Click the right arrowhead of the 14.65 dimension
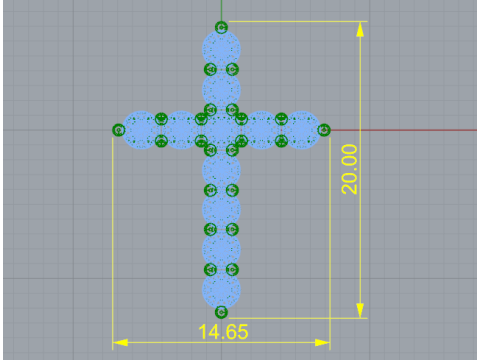This screenshot has width=480, height=360. tap(322, 342)
